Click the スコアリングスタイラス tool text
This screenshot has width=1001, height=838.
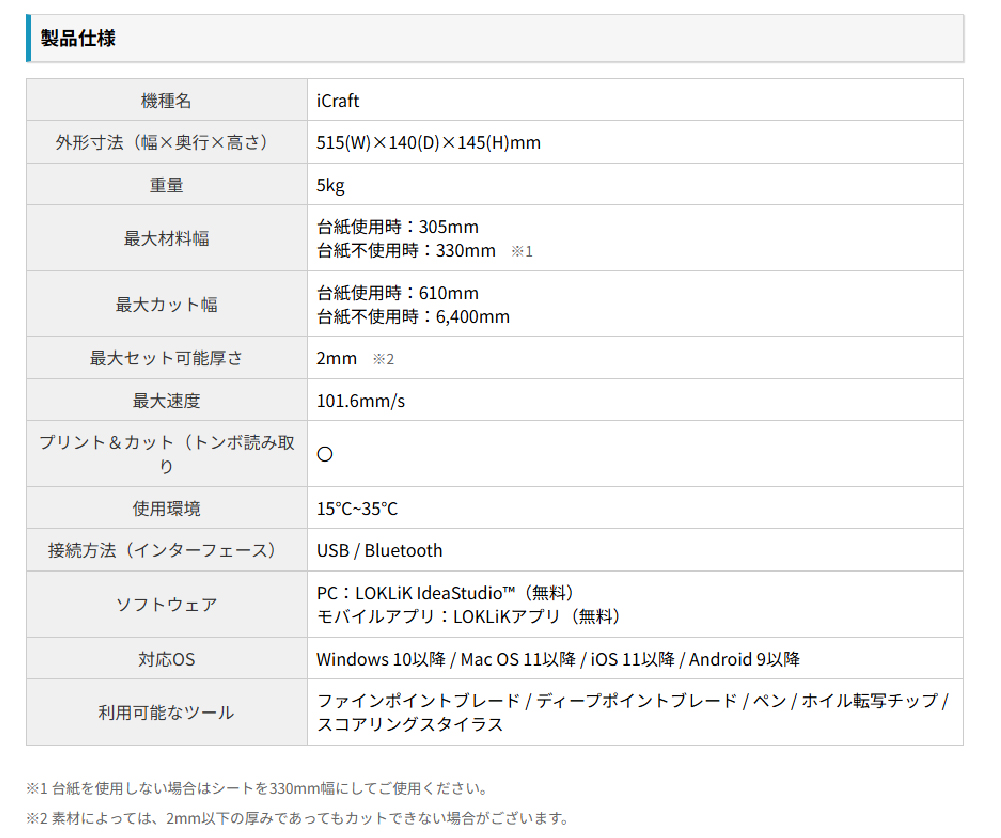[410, 724]
